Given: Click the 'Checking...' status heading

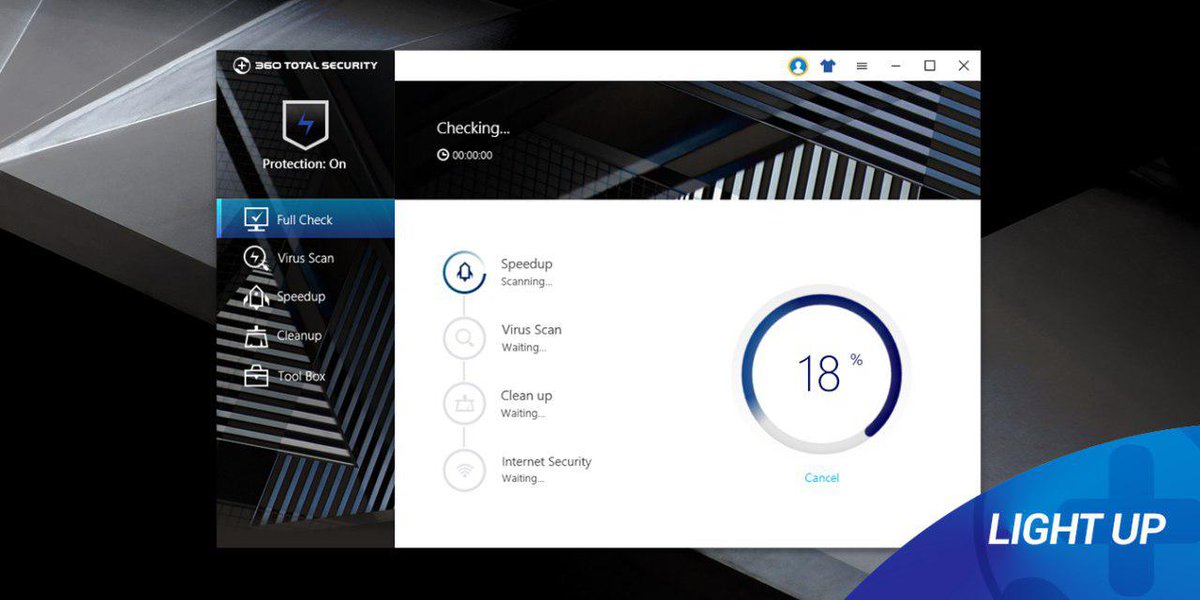Looking at the screenshot, I should (x=473, y=129).
